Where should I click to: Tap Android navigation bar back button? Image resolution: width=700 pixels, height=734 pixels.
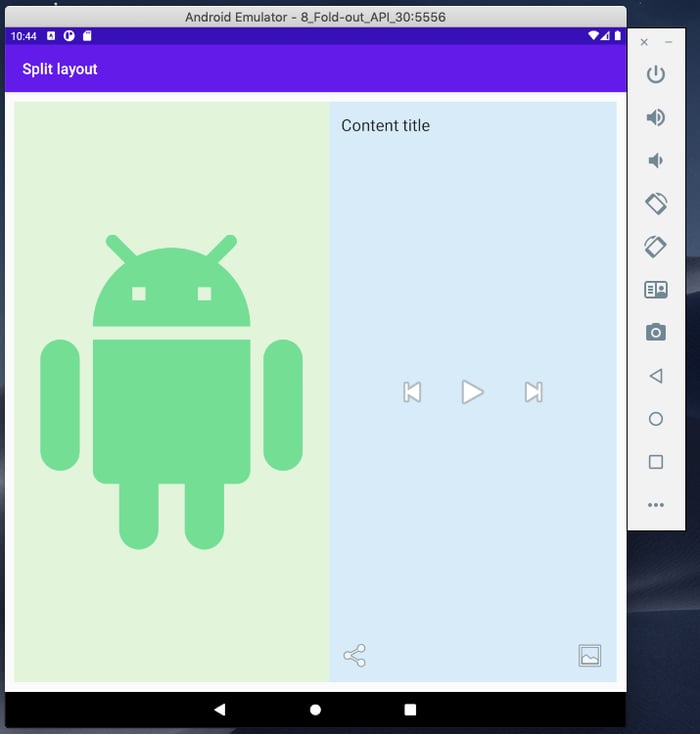tap(220, 709)
